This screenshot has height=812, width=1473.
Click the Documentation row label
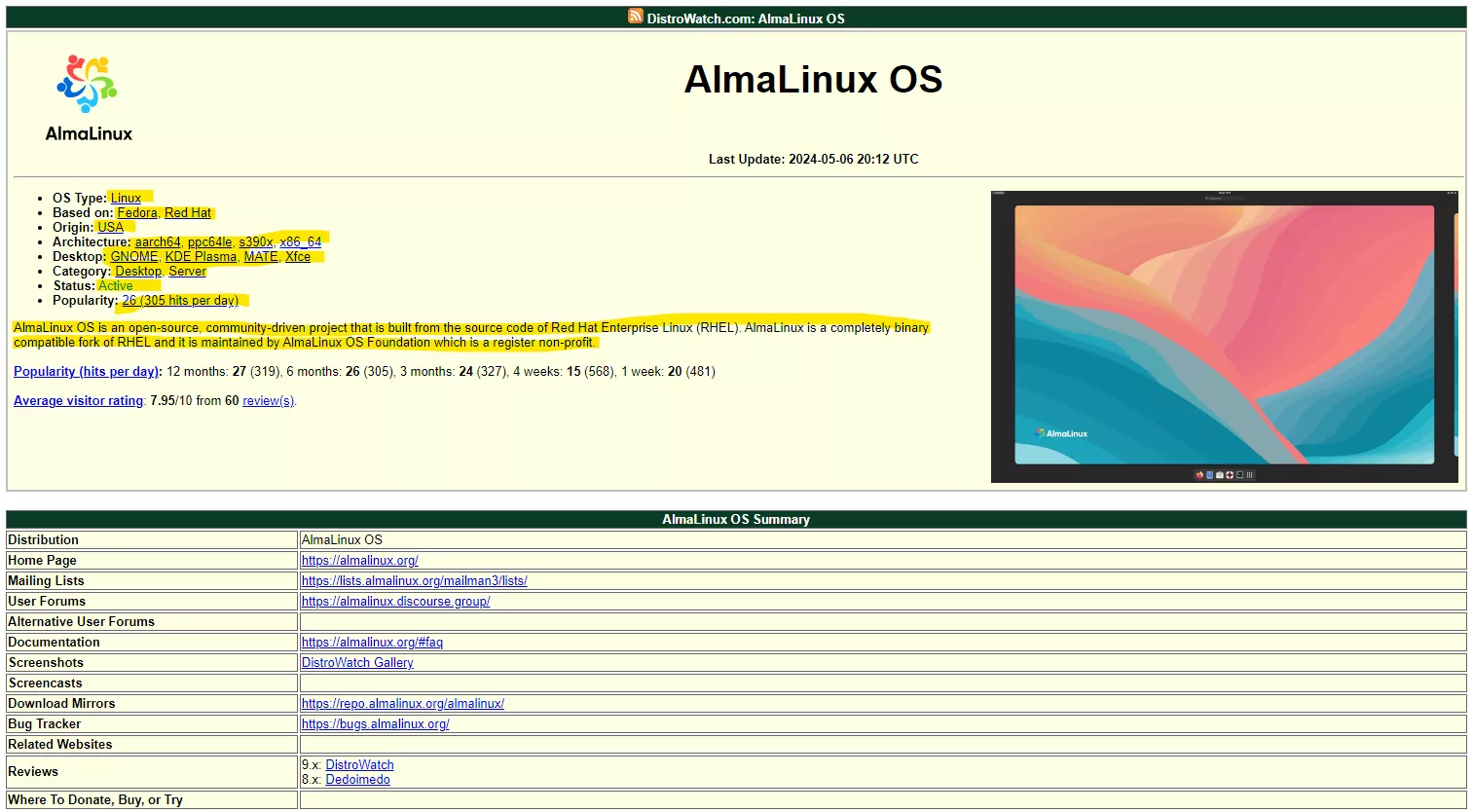[54, 643]
